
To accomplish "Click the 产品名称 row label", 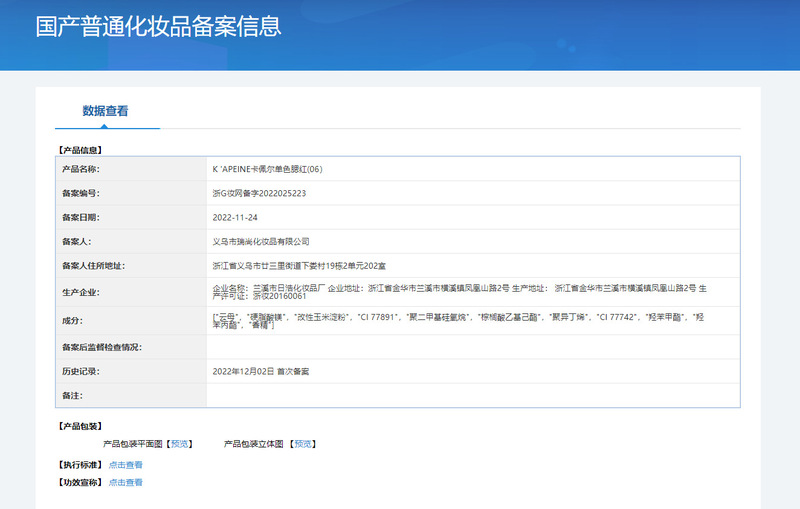I will [81, 169].
